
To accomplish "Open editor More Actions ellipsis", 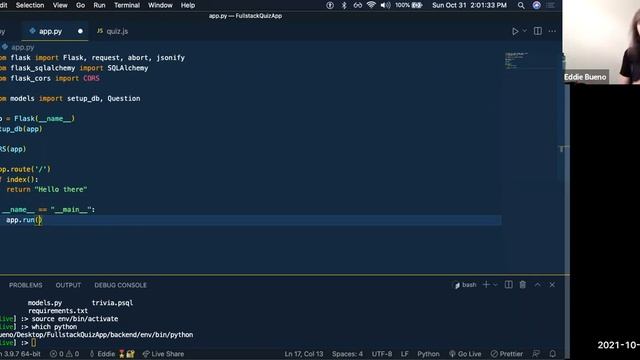I will pos(552,31).
